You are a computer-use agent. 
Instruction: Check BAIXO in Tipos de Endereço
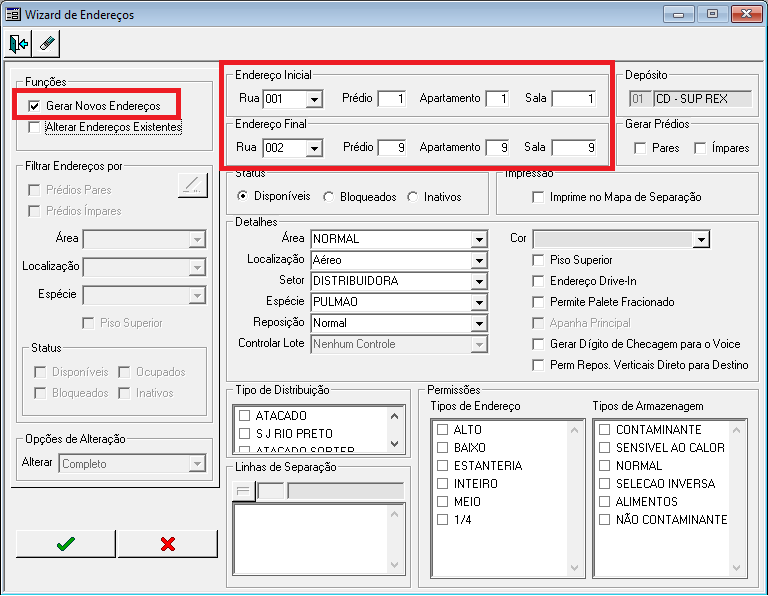(x=442, y=448)
